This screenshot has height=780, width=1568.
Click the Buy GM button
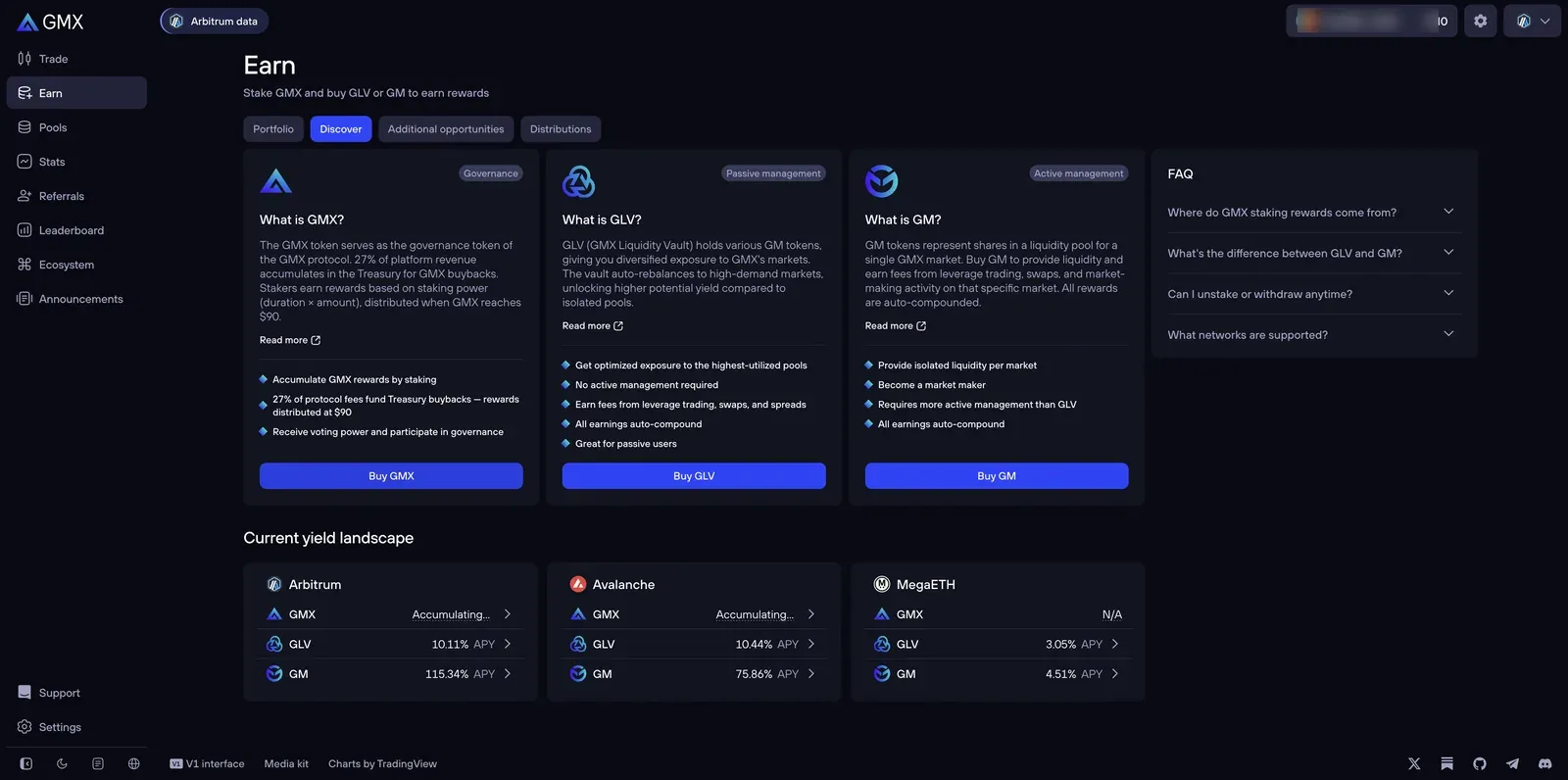click(997, 476)
